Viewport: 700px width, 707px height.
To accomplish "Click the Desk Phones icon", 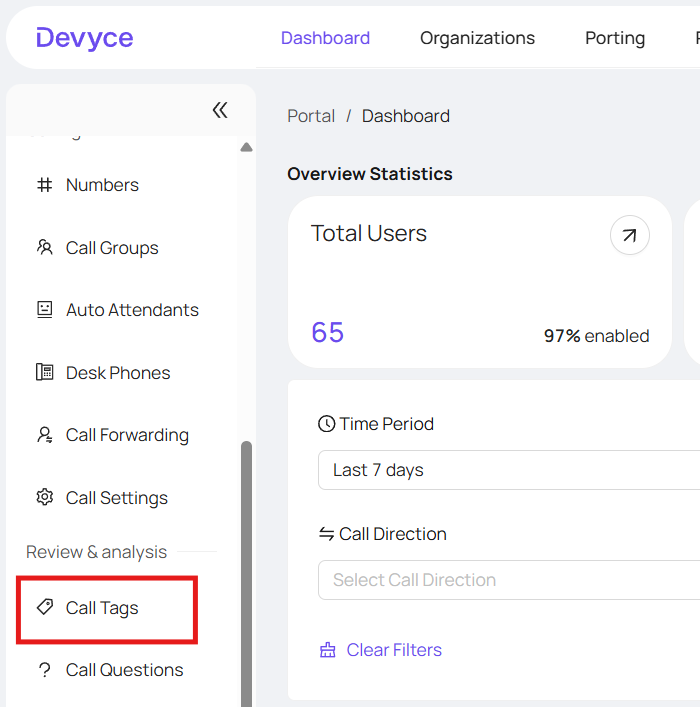I will (x=44, y=372).
